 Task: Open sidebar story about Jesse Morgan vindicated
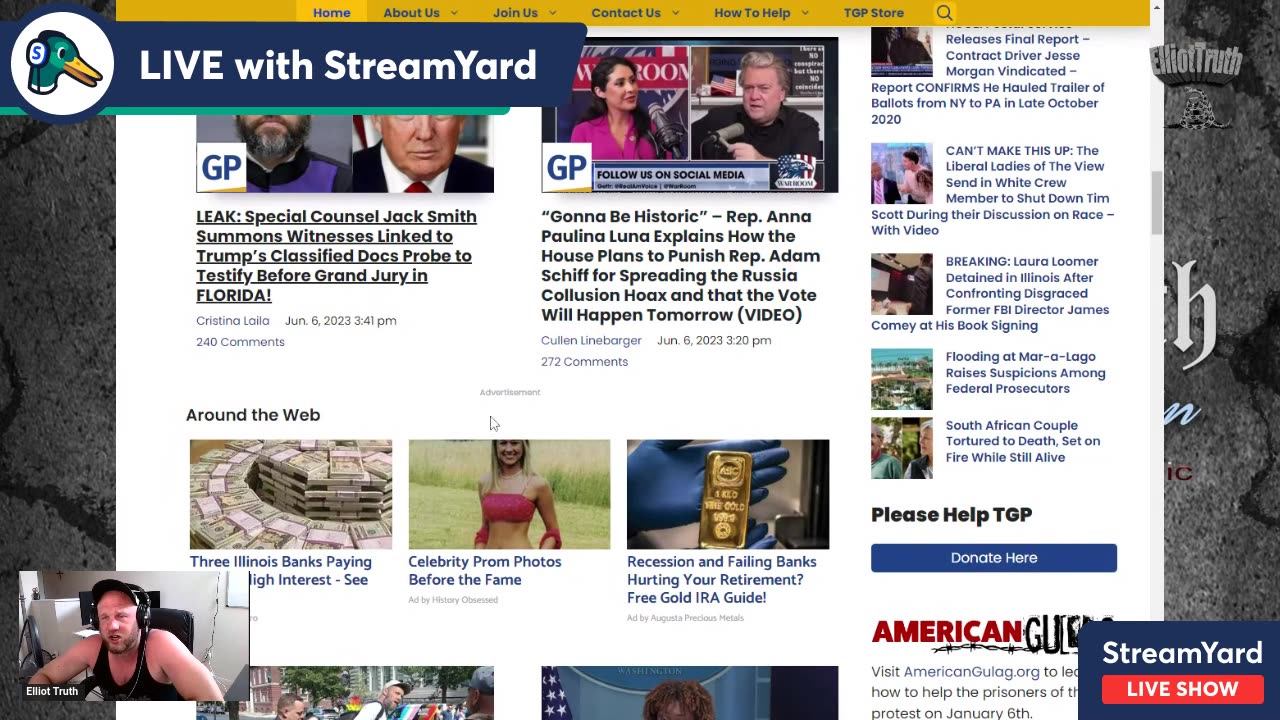pyautogui.click(x=988, y=79)
